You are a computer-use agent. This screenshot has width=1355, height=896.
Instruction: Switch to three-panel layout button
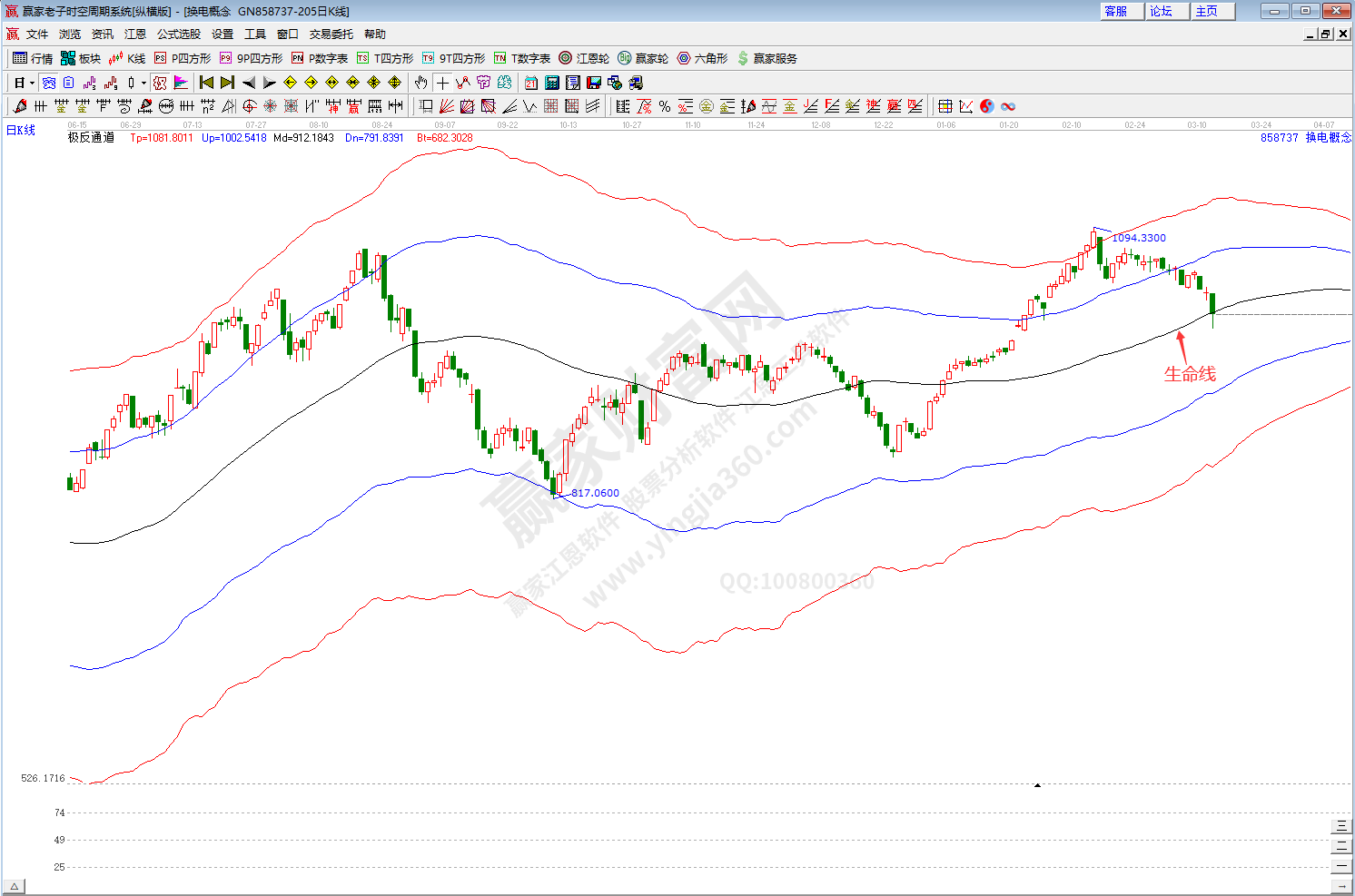[x=1341, y=826]
